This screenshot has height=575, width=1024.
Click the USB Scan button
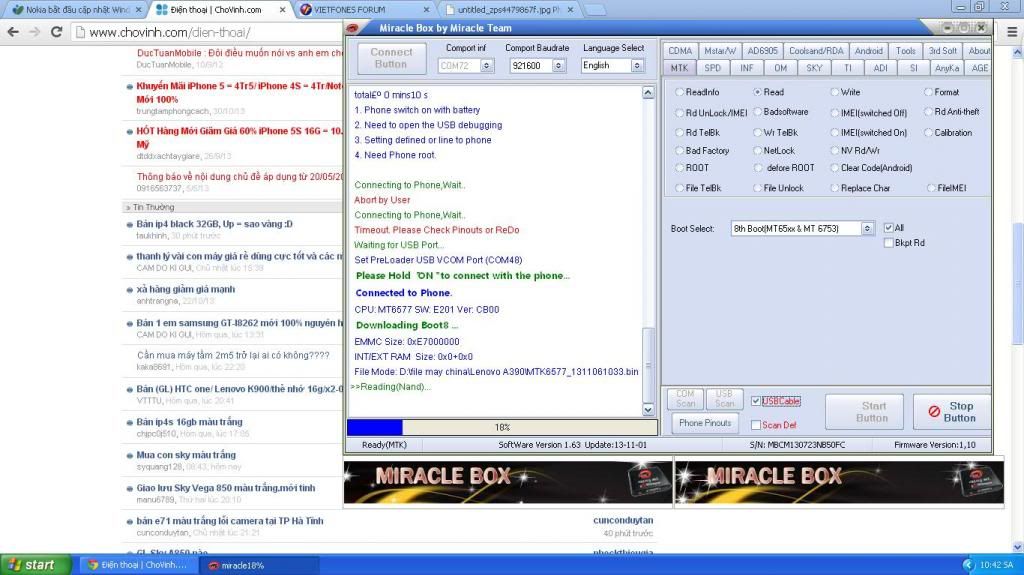pyautogui.click(x=724, y=399)
